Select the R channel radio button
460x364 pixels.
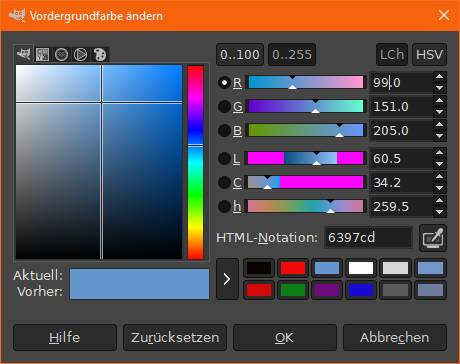point(224,82)
